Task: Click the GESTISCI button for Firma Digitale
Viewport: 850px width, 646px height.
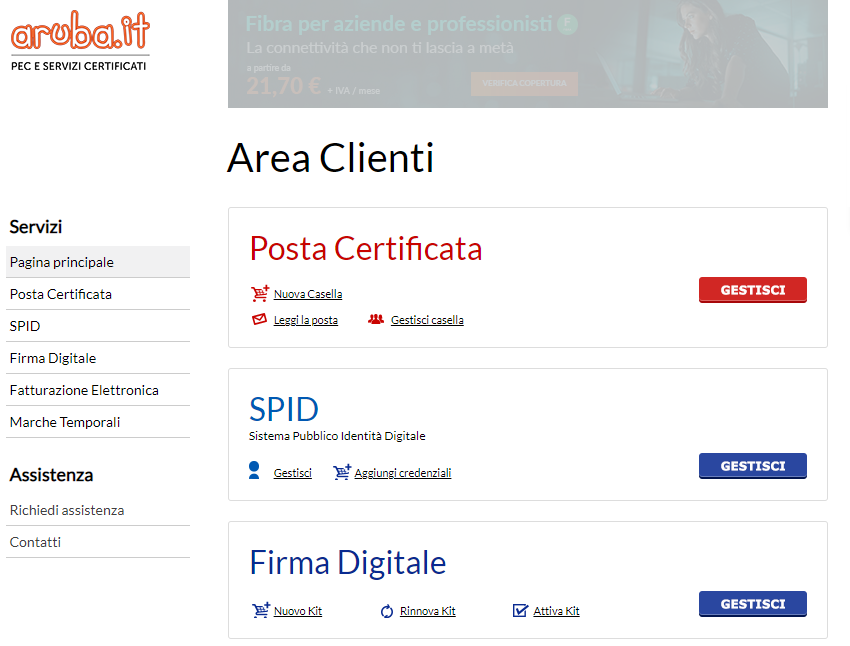Action: (x=752, y=604)
